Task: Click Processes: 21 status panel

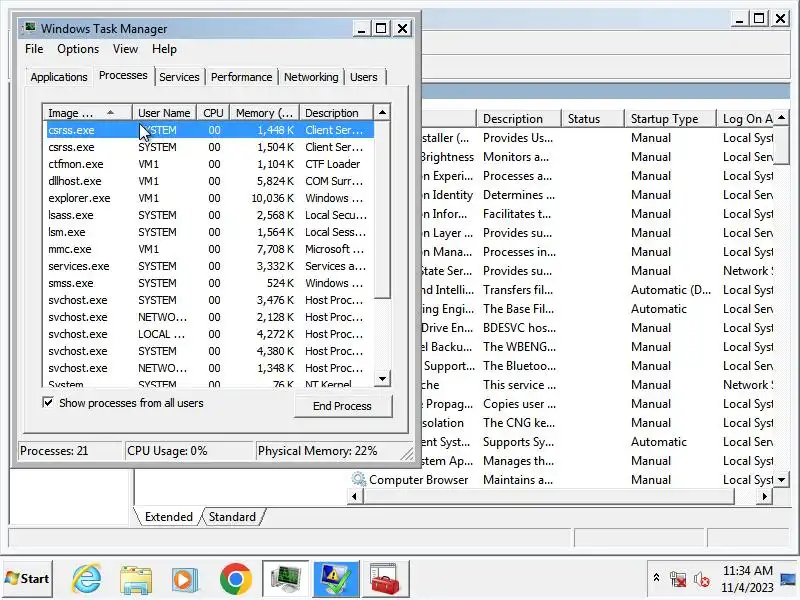Action: 70,451
